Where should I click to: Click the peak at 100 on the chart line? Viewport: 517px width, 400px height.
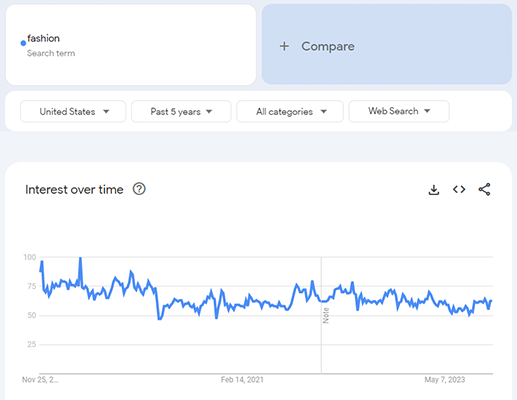80,258
